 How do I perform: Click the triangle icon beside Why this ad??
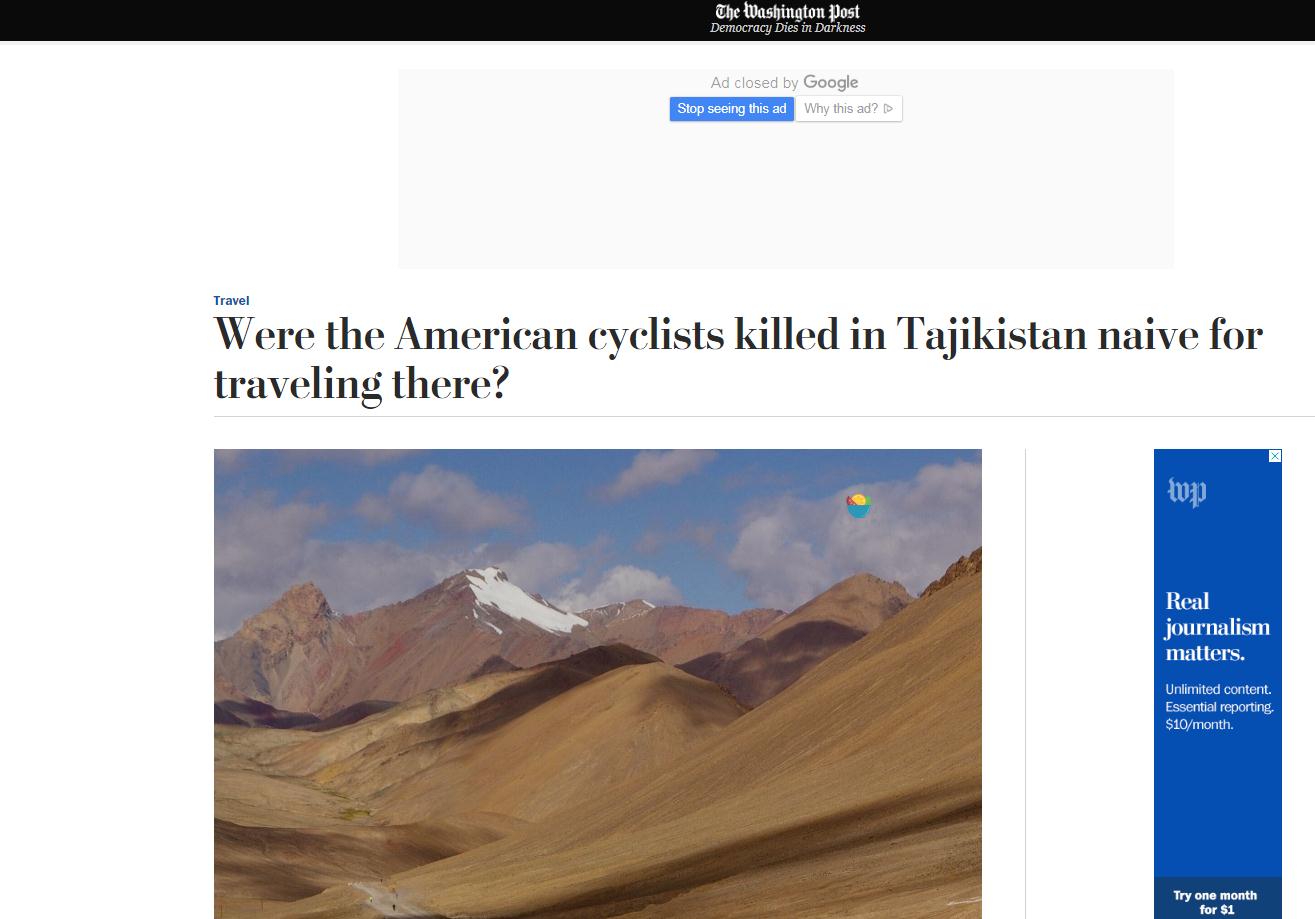point(888,109)
